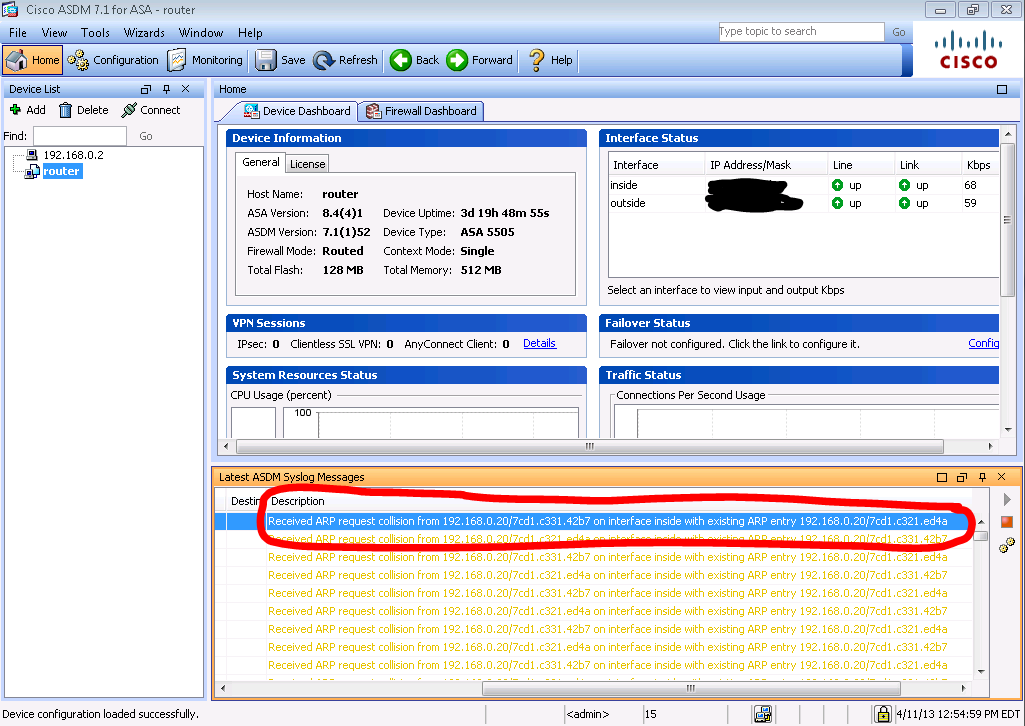This screenshot has width=1025, height=726.
Task: Click the status bar lock icon
Action: coord(882,714)
